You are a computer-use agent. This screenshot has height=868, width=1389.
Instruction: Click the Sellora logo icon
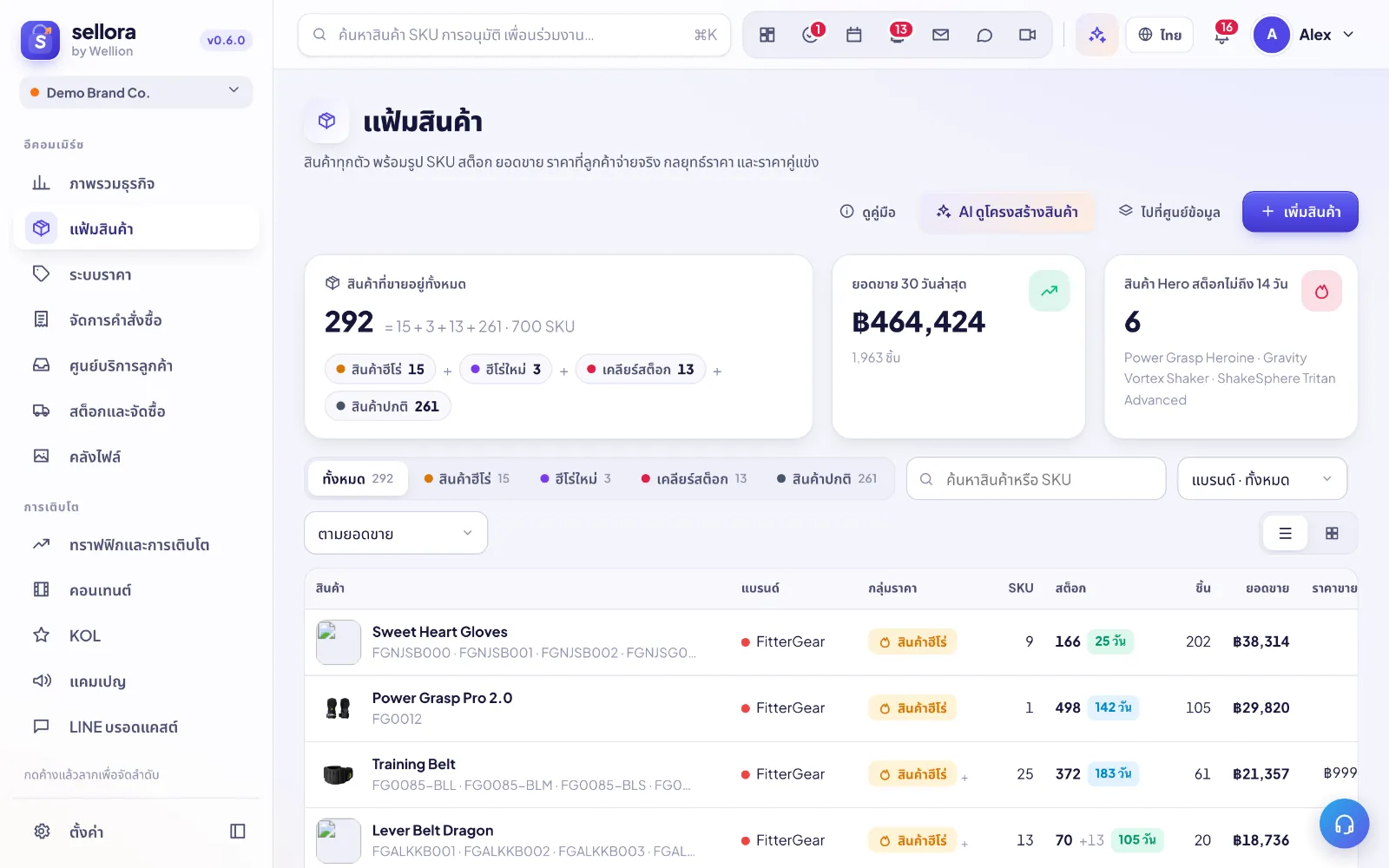[x=40, y=40]
